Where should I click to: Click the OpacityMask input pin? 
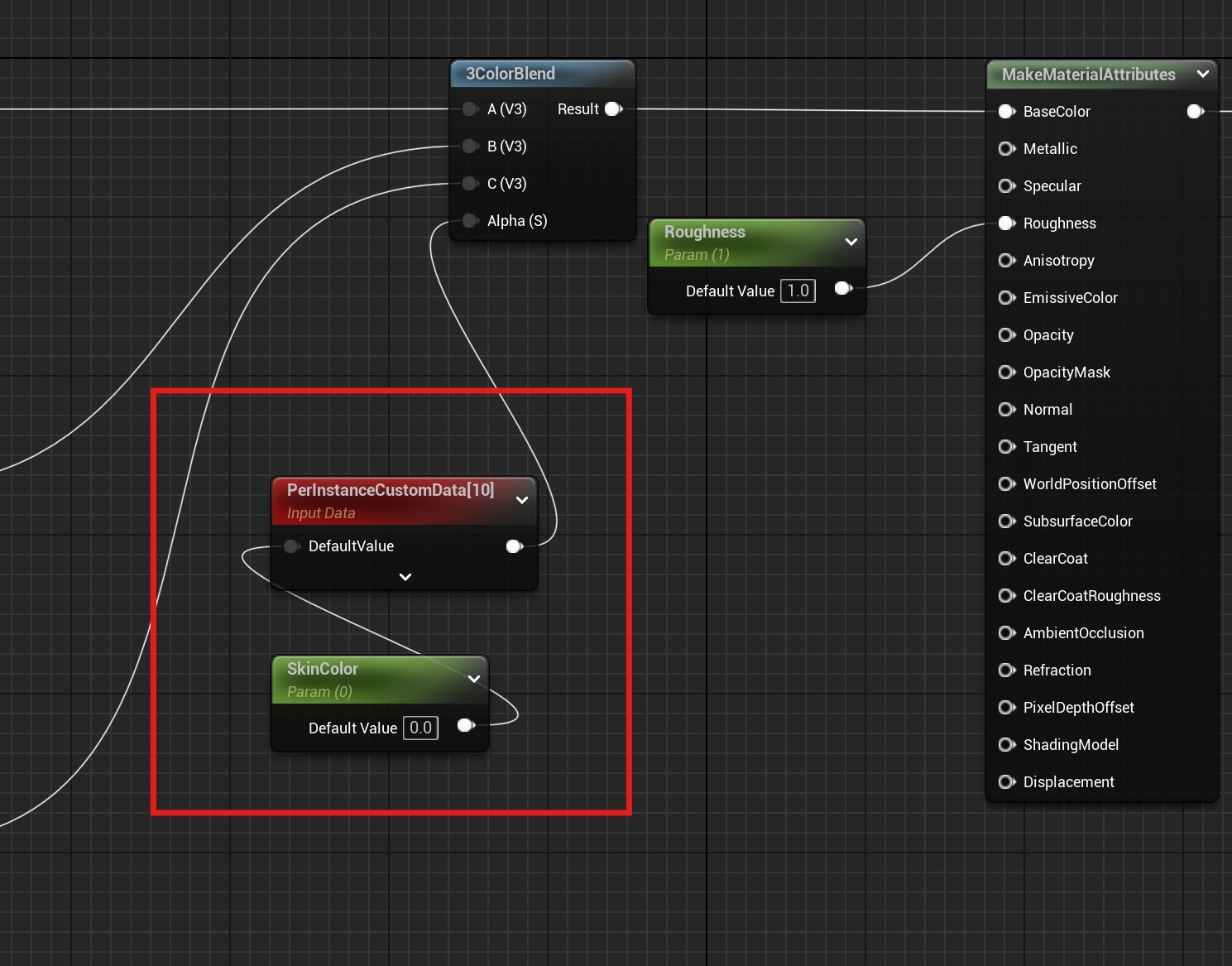point(1007,372)
